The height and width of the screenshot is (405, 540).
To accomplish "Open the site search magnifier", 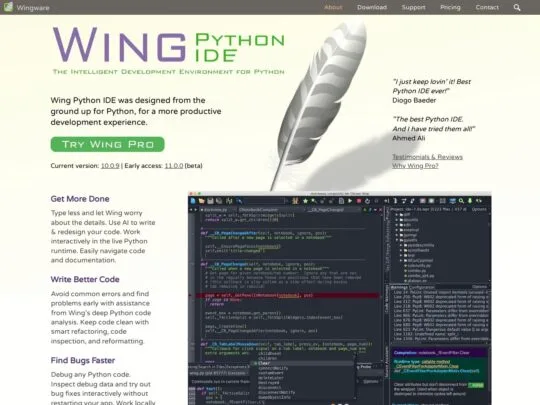I will pyautogui.click(x=517, y=7).
